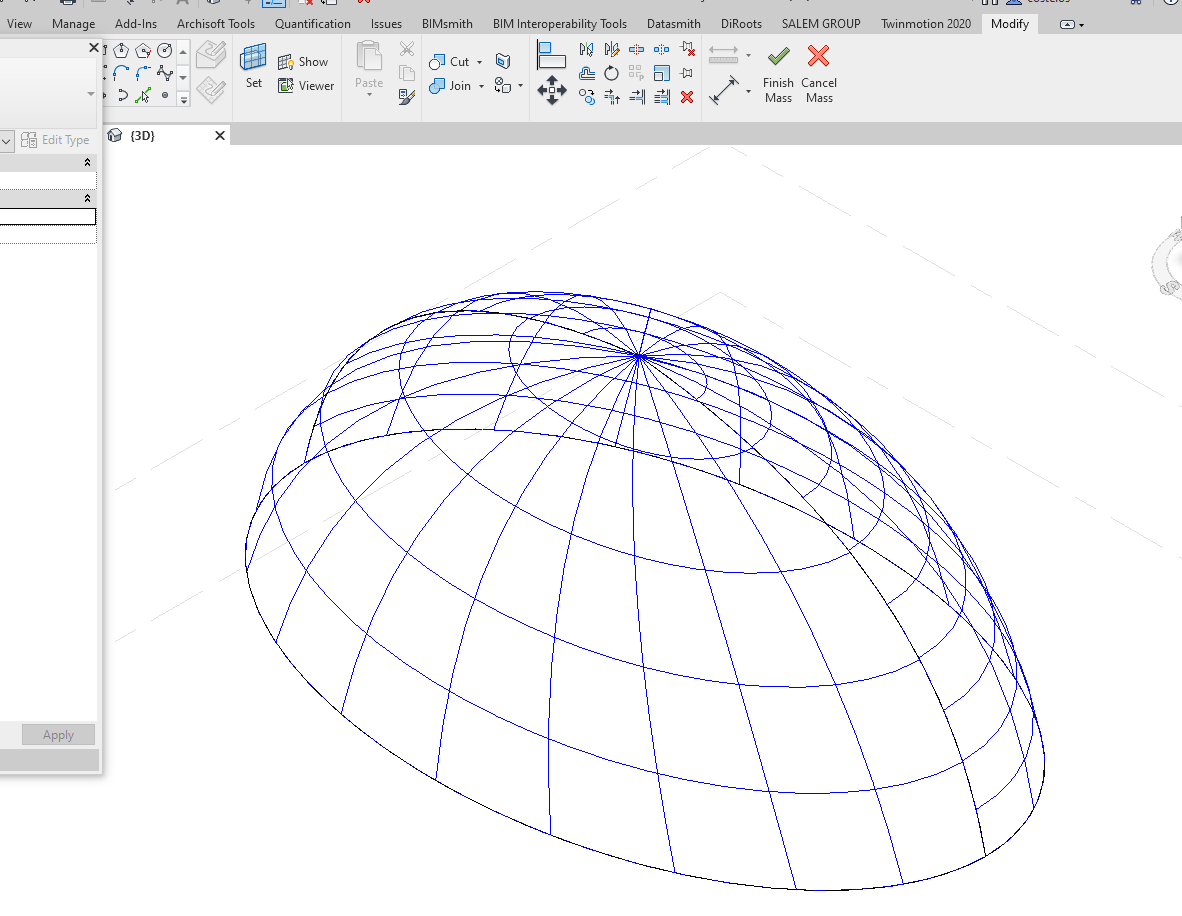The height and width of the screenshot is (916, 1182).
Task: Select the Mirror Pick Axis tool
Action: tap(587, 49)
